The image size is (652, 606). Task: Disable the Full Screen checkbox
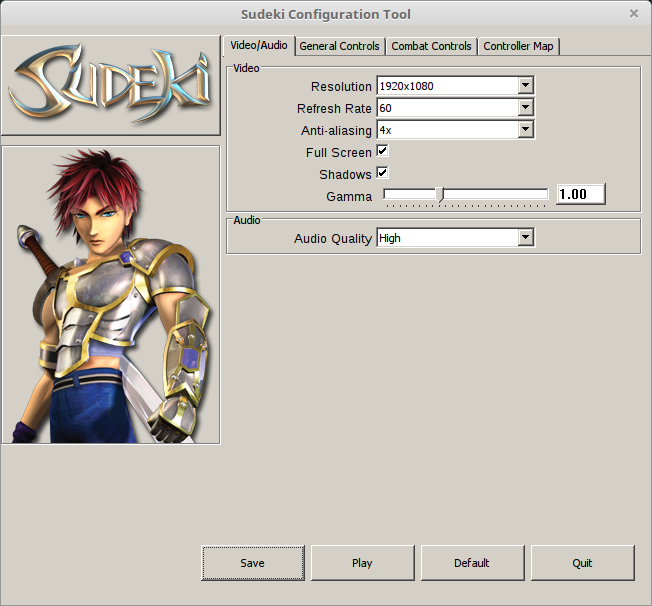383,151
